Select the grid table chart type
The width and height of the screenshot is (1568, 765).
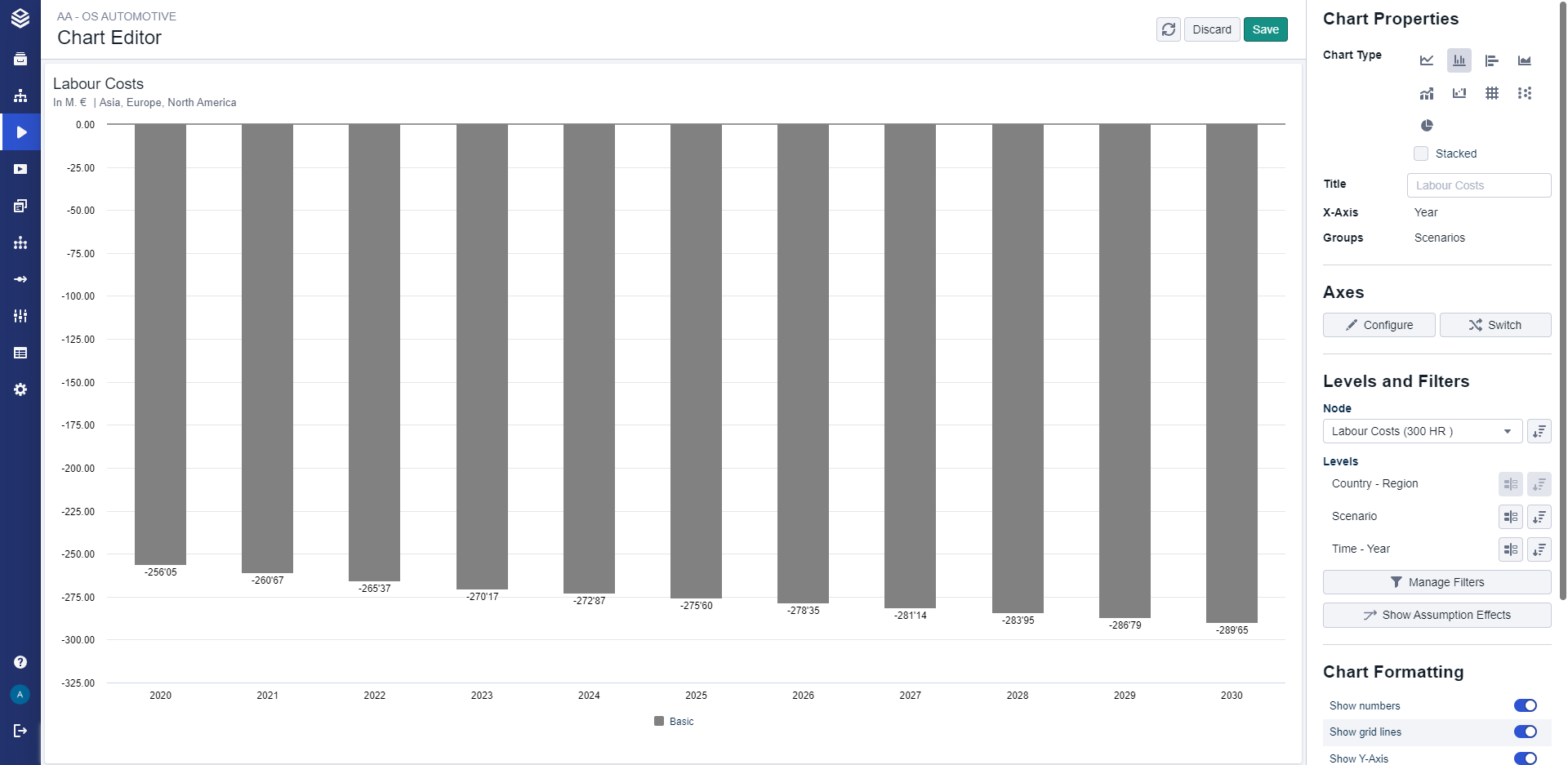tap(1491, 93)
